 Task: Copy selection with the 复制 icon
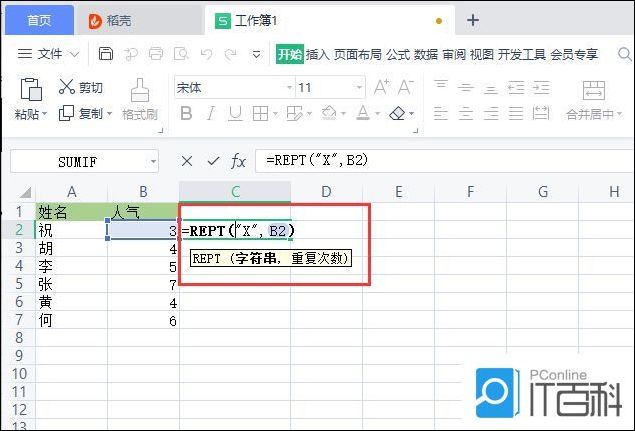(x=66, y=113)
